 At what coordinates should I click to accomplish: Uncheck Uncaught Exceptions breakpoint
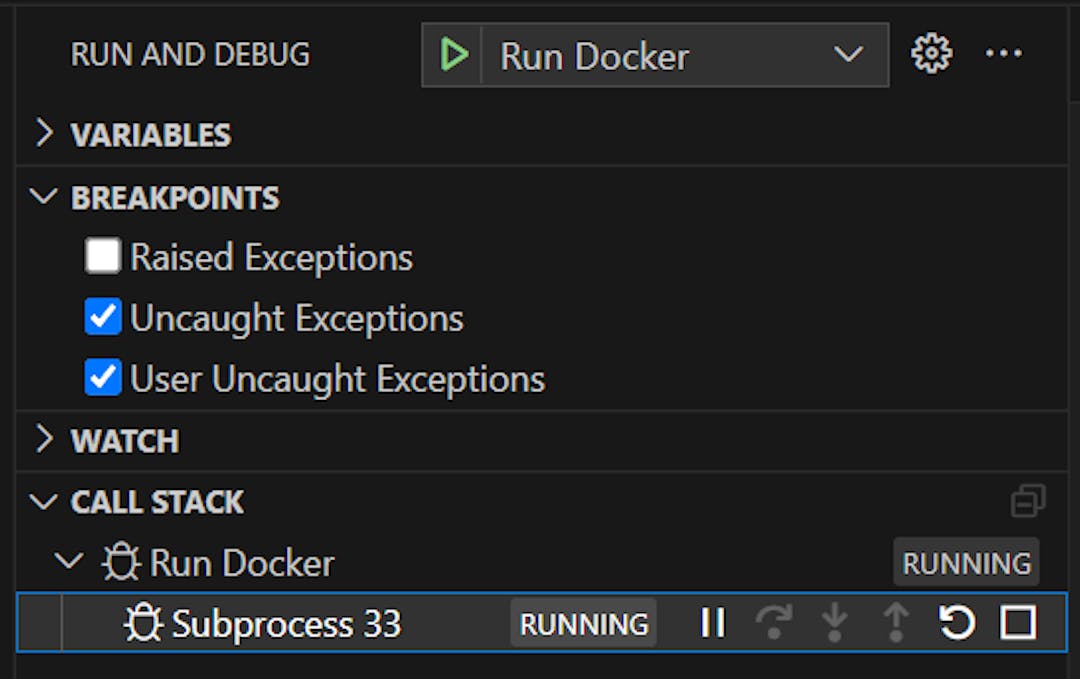click(x=103, y=317)
